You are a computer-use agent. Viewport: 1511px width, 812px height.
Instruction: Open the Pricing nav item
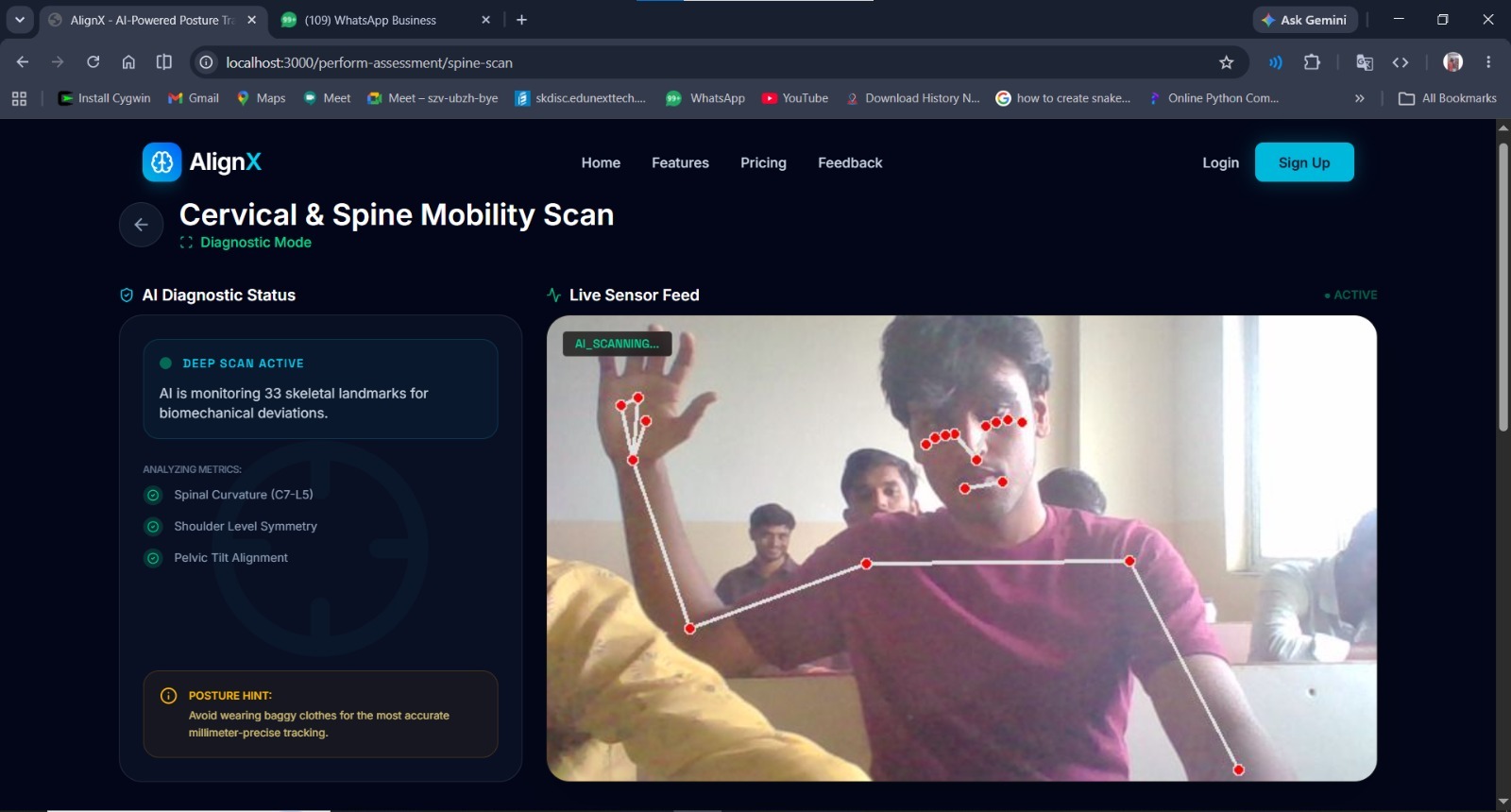[763, 162]
